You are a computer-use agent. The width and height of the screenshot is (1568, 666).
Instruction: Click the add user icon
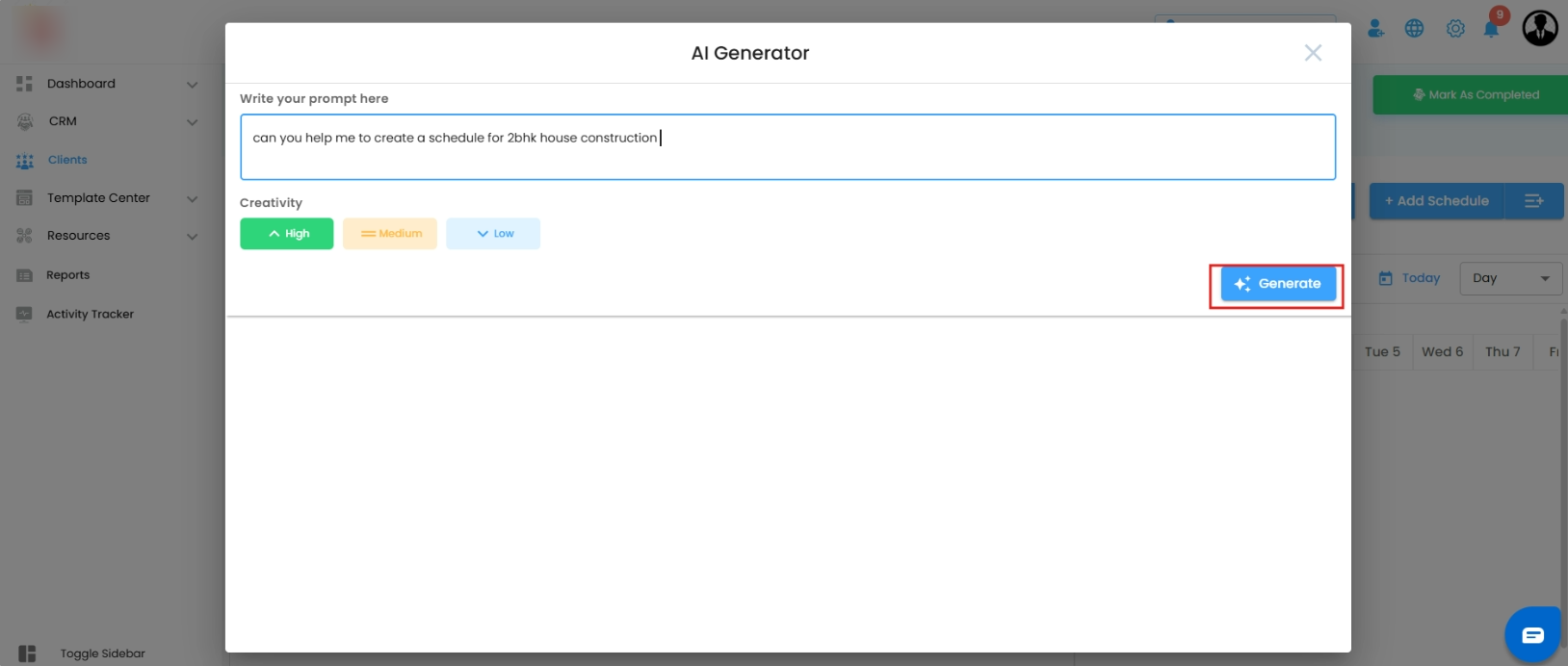pyautogui.click(x=1375, y=29)
